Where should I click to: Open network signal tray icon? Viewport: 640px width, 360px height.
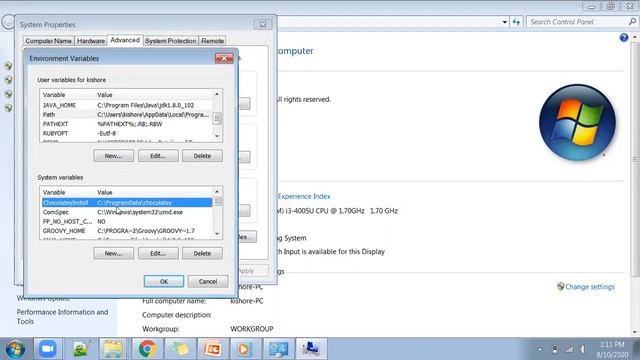click(569, 349)
